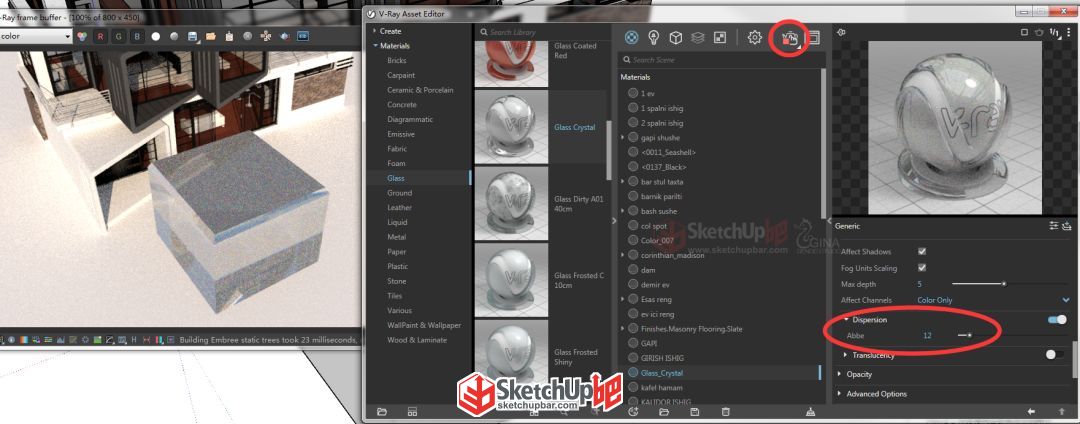Click the Abbe value field showing 12
The height and width of the screenshot is (424, 1080).
coord(928,335)
